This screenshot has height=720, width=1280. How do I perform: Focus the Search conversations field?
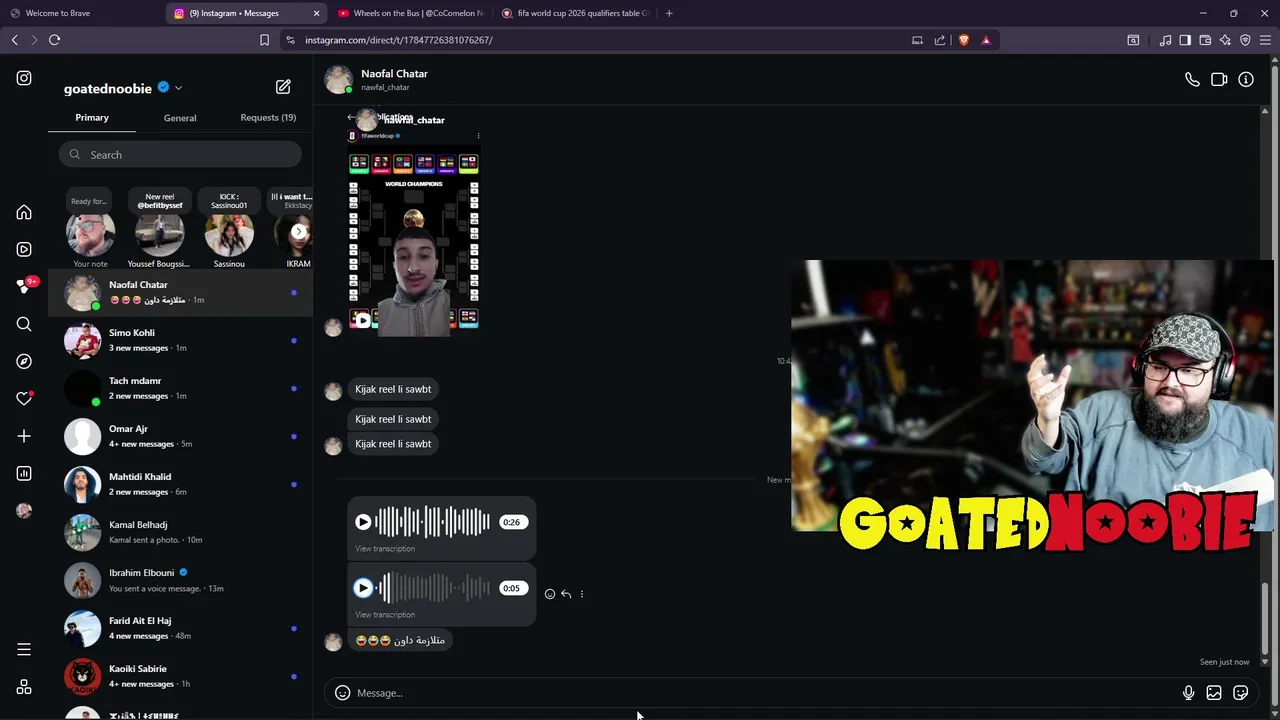[180, 154]
